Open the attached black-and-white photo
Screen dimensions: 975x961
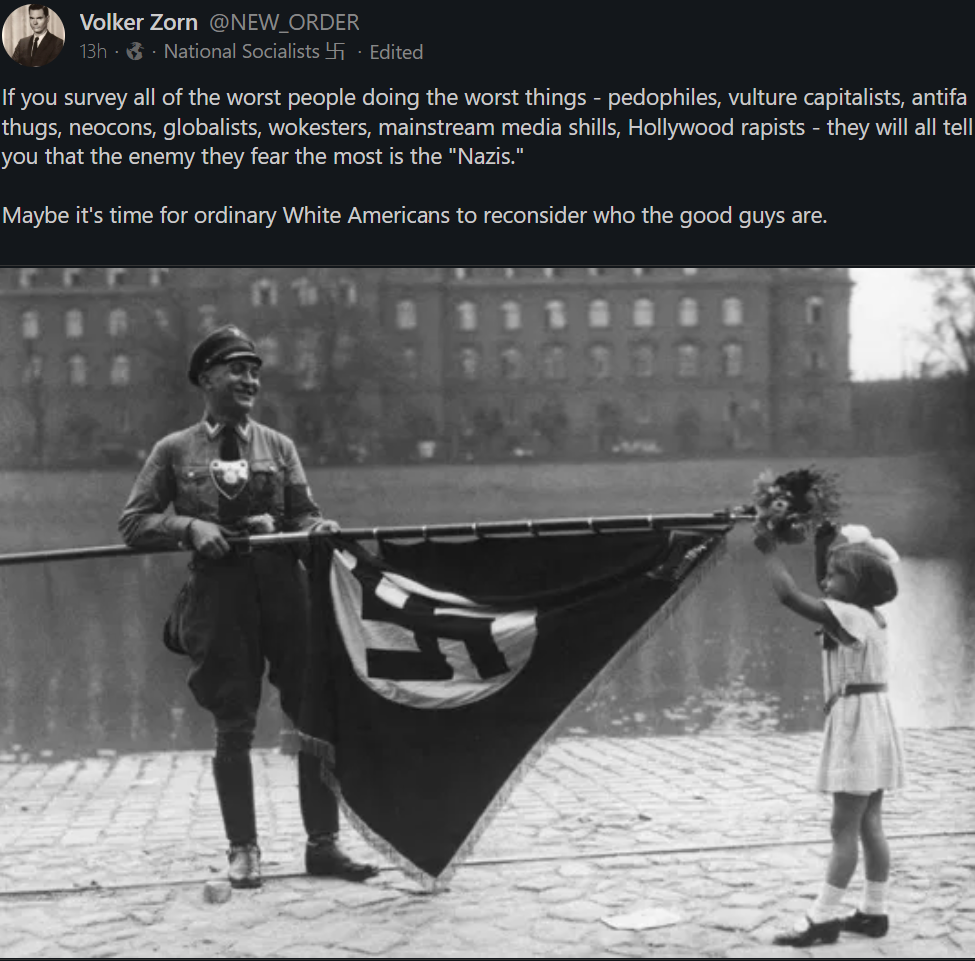(488, 613)
